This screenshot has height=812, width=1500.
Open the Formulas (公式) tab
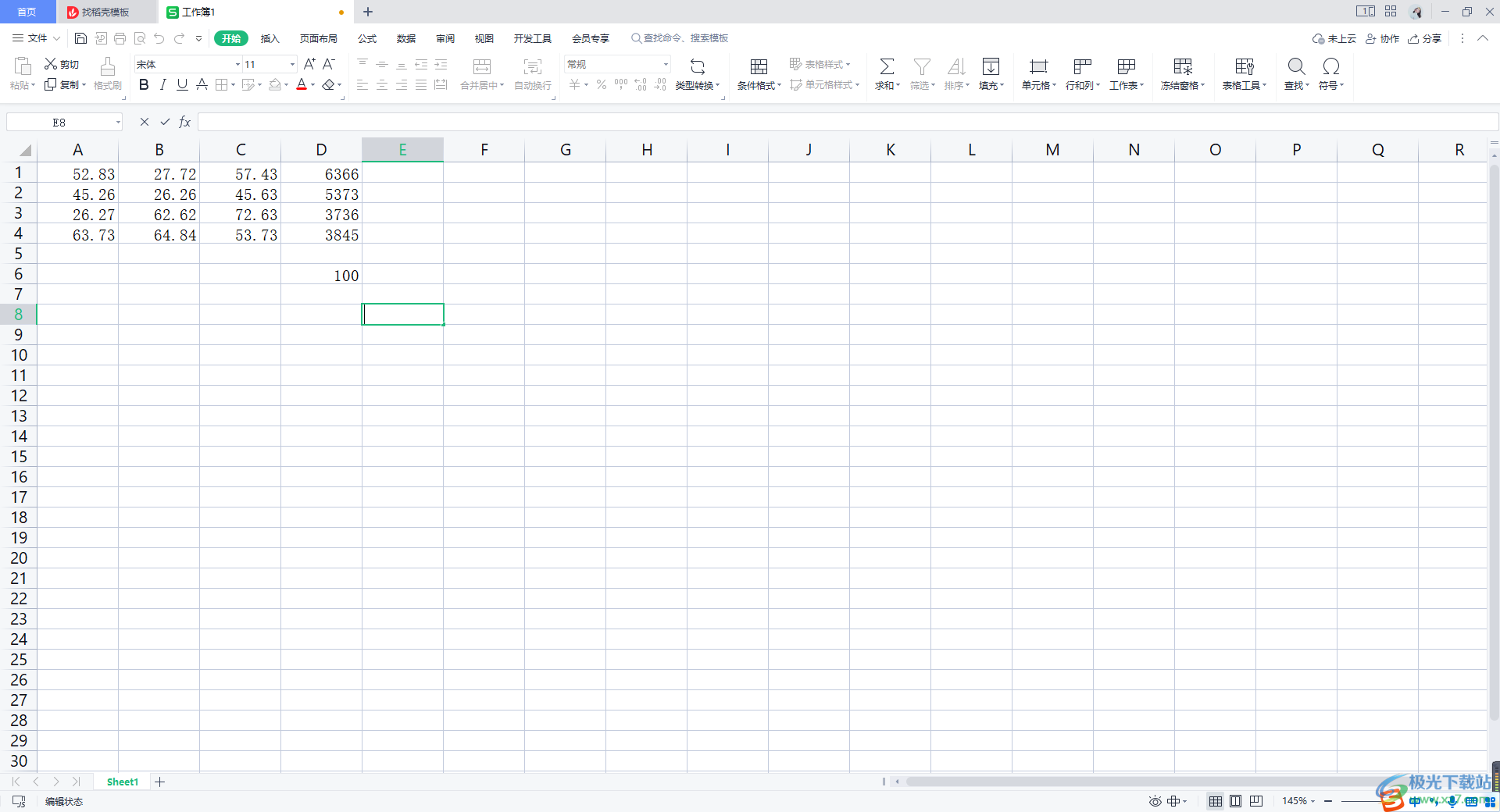pyautogui.click(x=367, y=38)
